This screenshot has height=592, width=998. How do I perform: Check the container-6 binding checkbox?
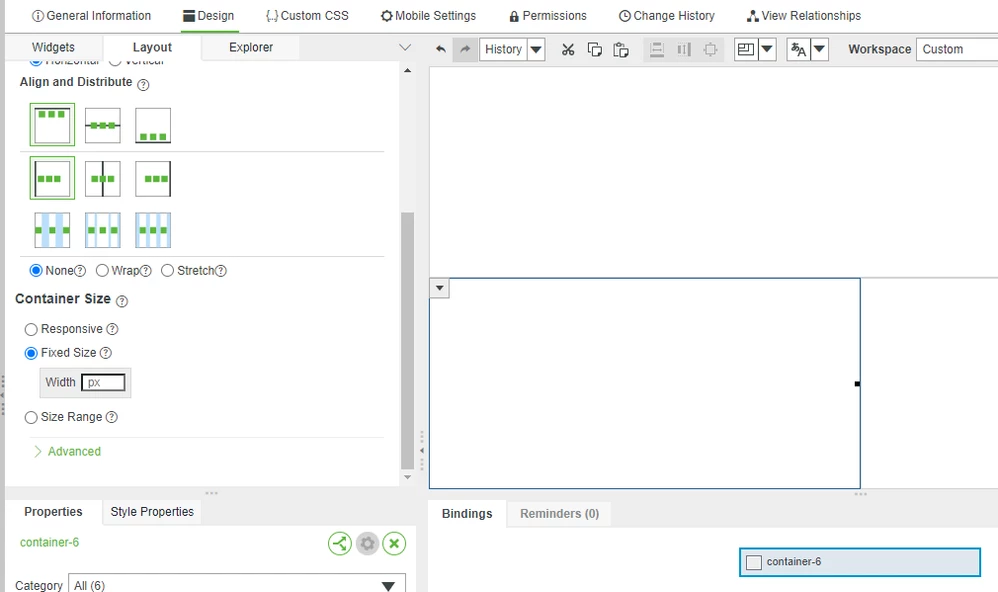[753, 562]
